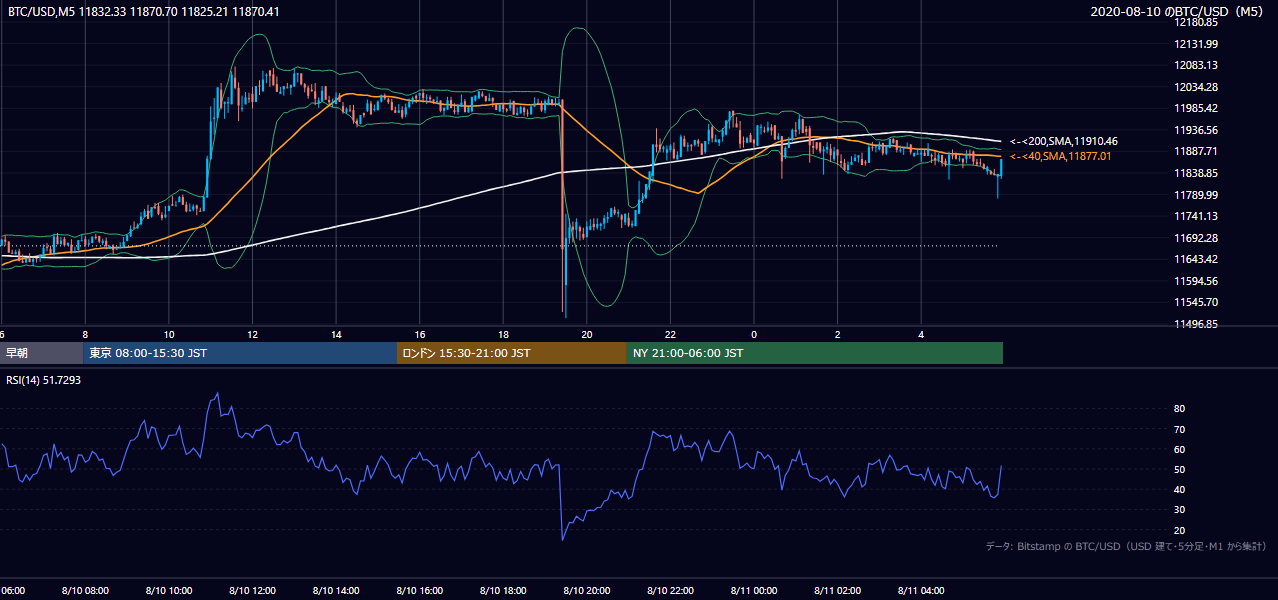Click the '8/10 20:00' date label
Screen dimensions: 1278x600
[x=587, y=590]
